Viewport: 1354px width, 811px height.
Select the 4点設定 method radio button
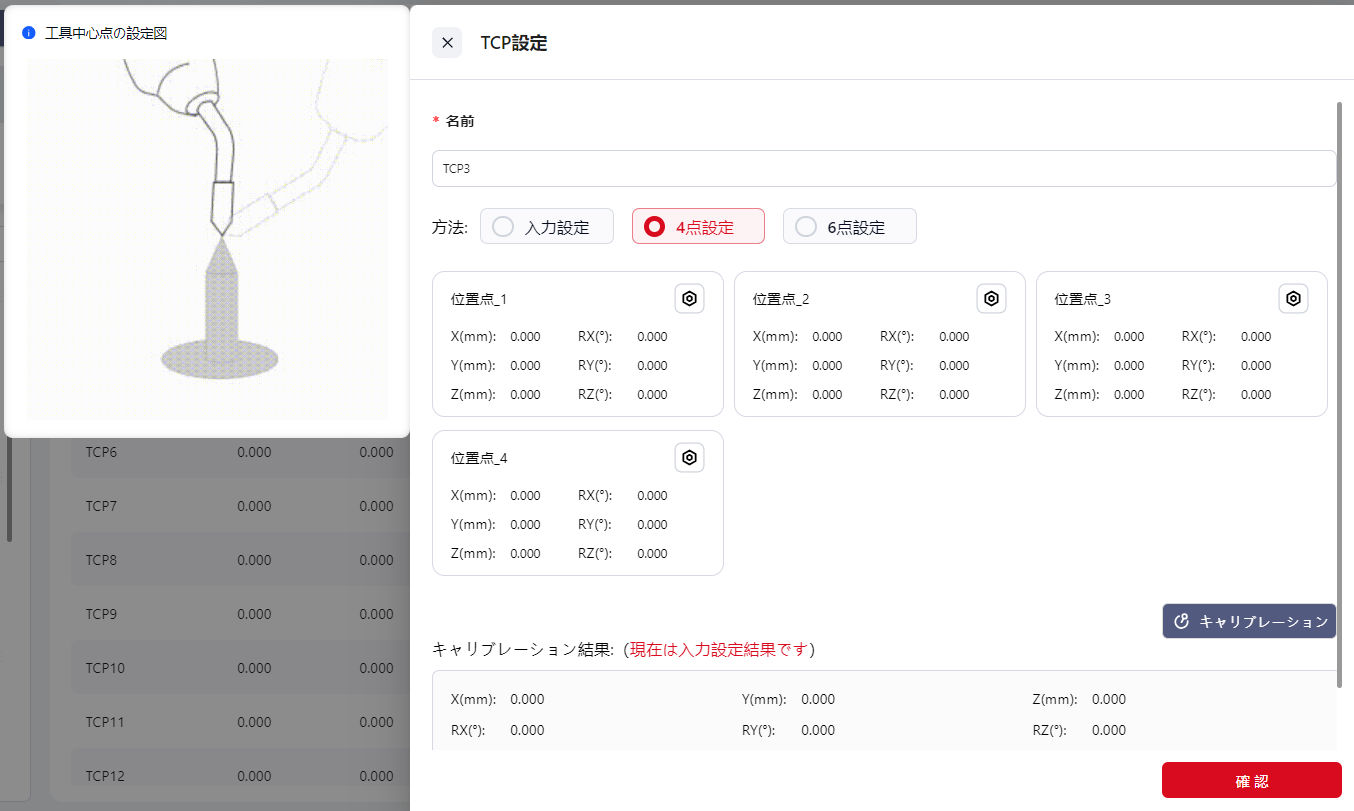[655, 227]
